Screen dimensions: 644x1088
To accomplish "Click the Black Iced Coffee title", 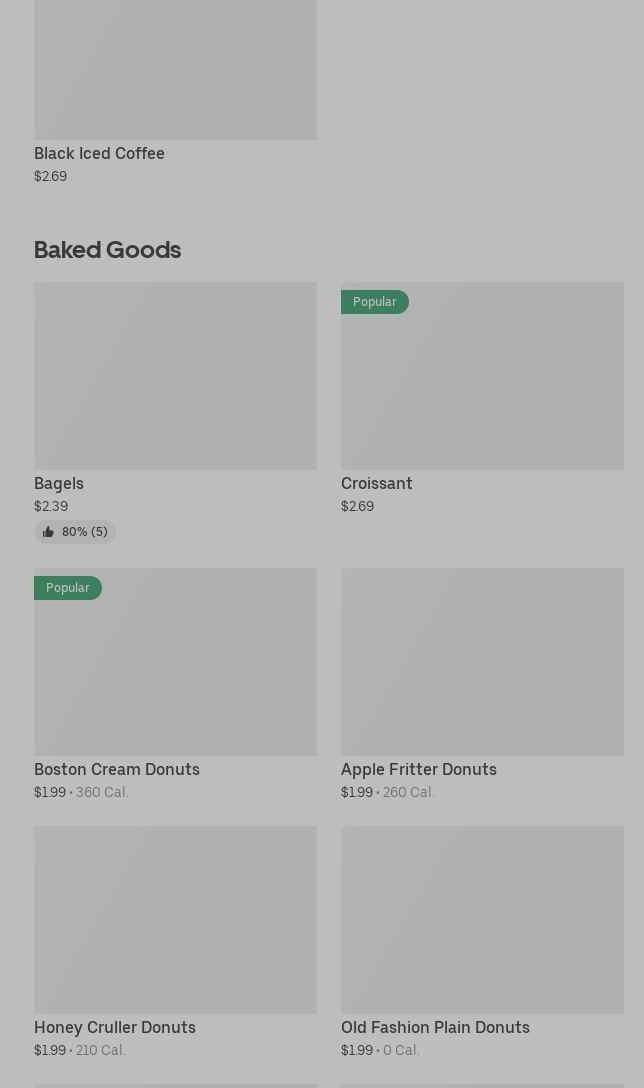I will (x=99, y=153).
